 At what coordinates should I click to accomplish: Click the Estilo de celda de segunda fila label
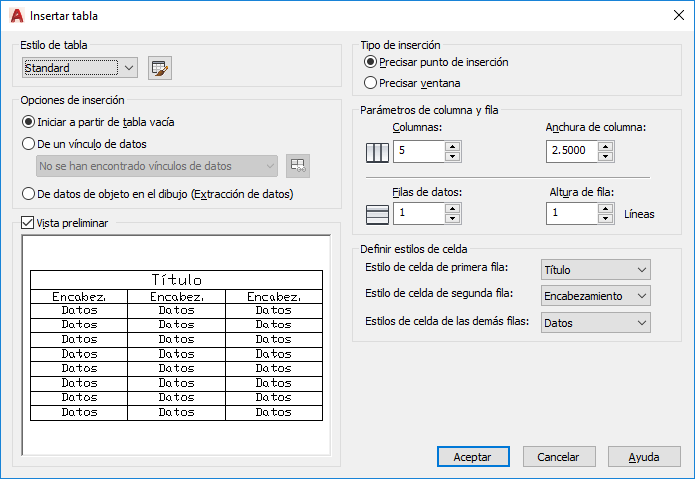tap(439, 293)
